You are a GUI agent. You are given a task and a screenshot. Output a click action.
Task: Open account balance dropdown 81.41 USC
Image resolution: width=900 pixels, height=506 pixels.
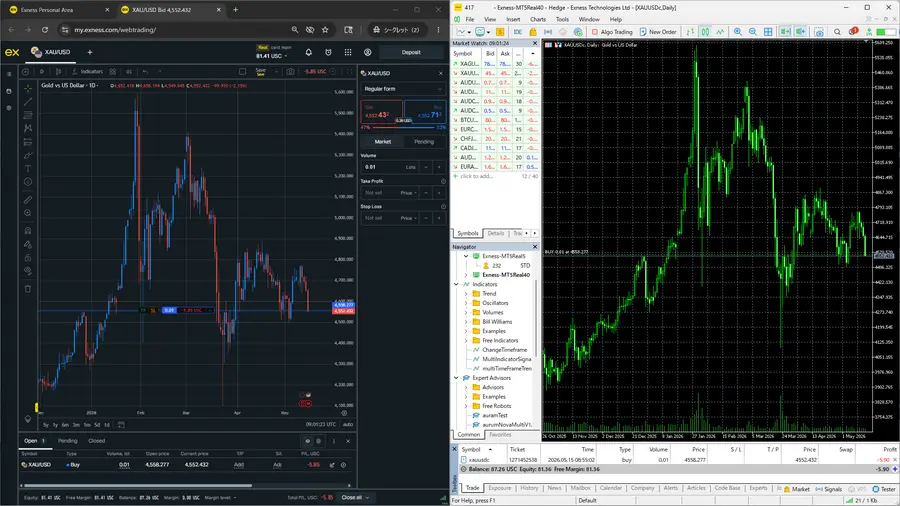tap(272, 56)
